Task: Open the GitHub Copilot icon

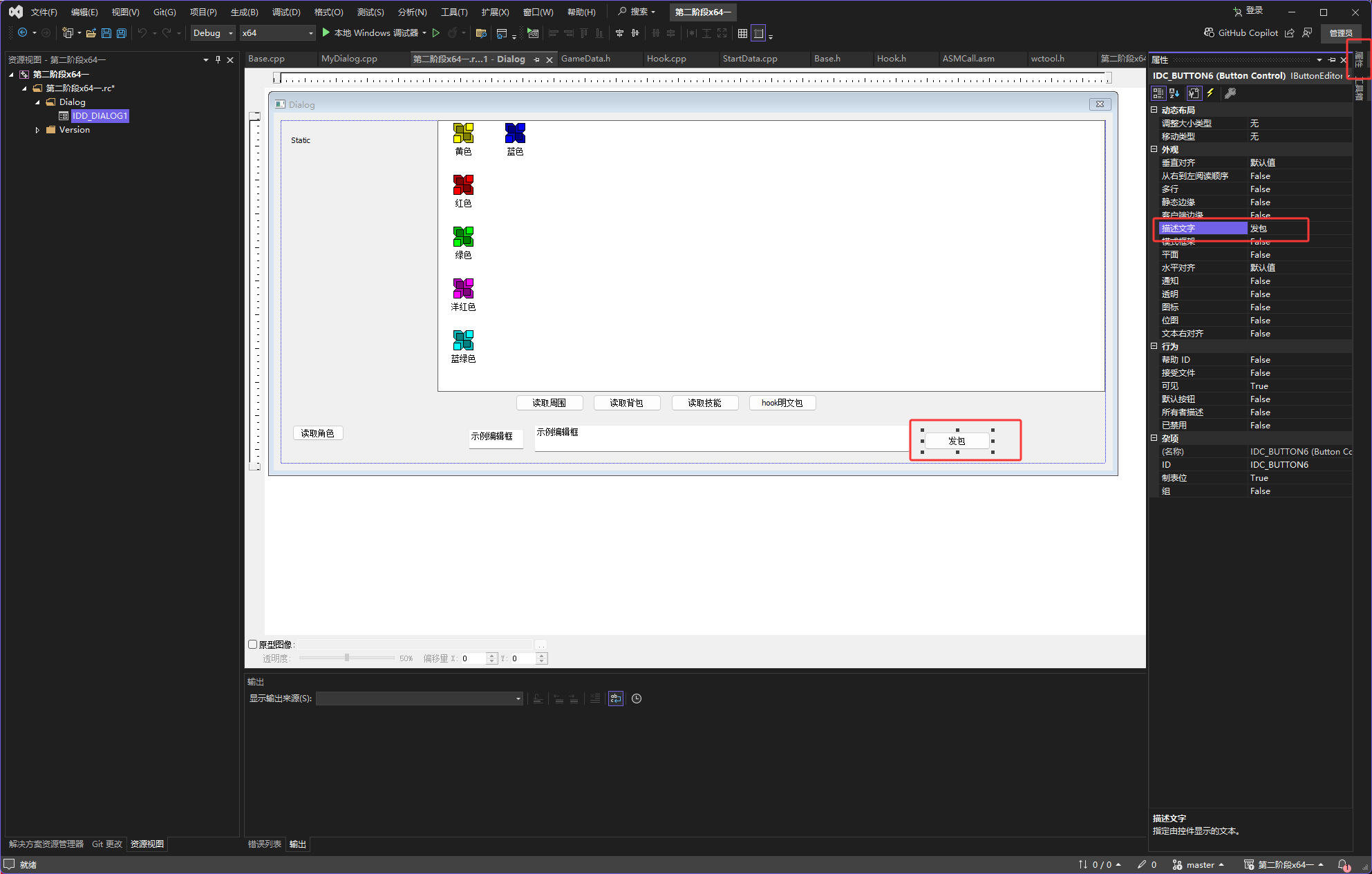Action: click(1209, 32)
